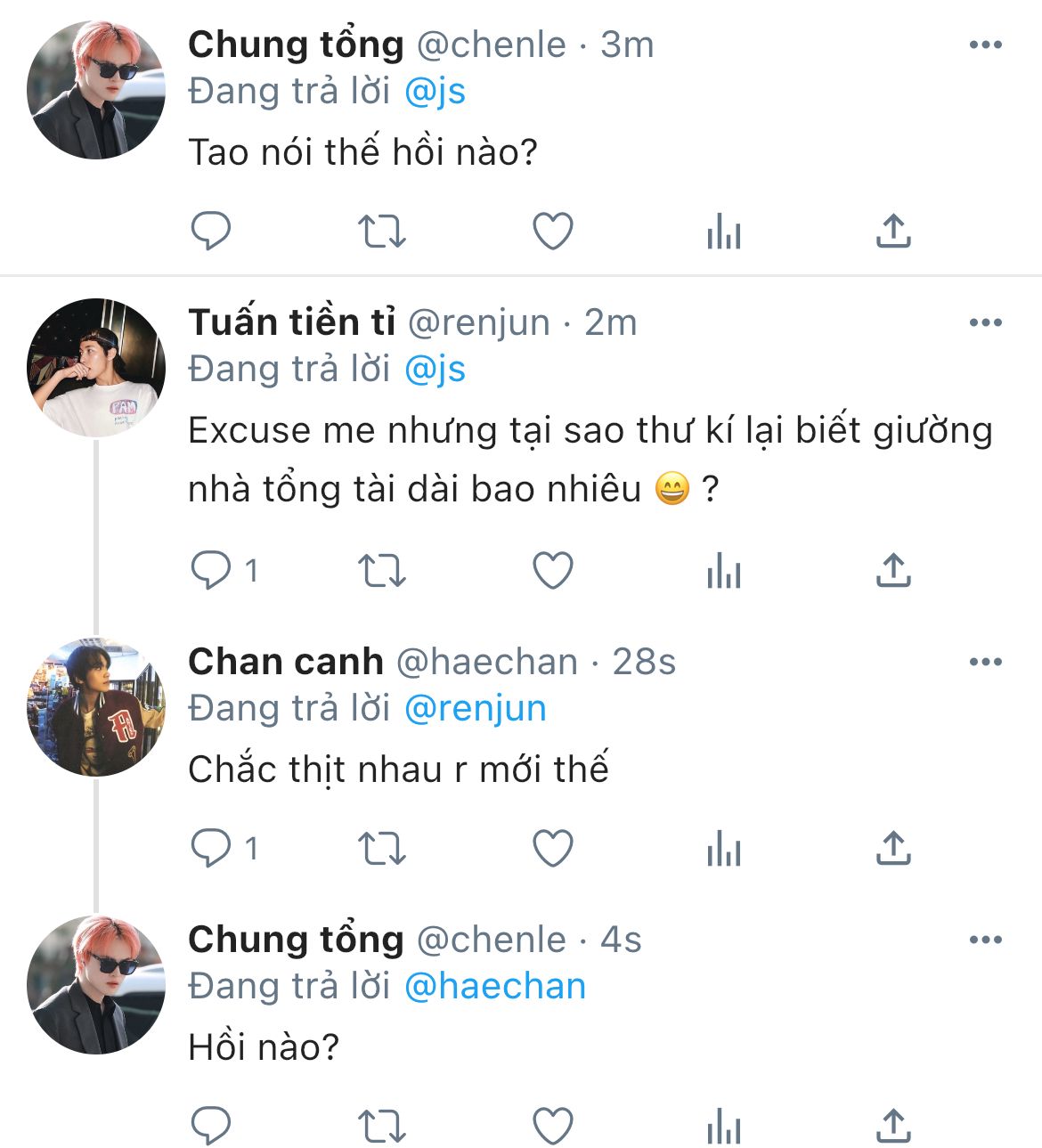This screenshot has width=1042, height=1148.
Task: Open more options on Tuấn tiền tỉ's tweet
Action: coord(985,322)
